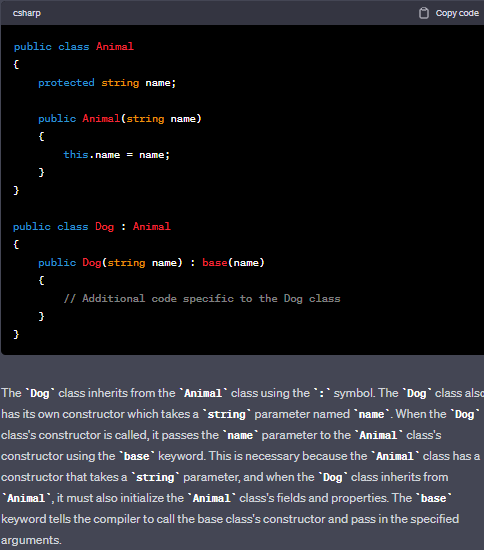484x550 pixels.
Task: Click the sentence starting 'The `Dog` class inherits'
Action: coord(189,393)
